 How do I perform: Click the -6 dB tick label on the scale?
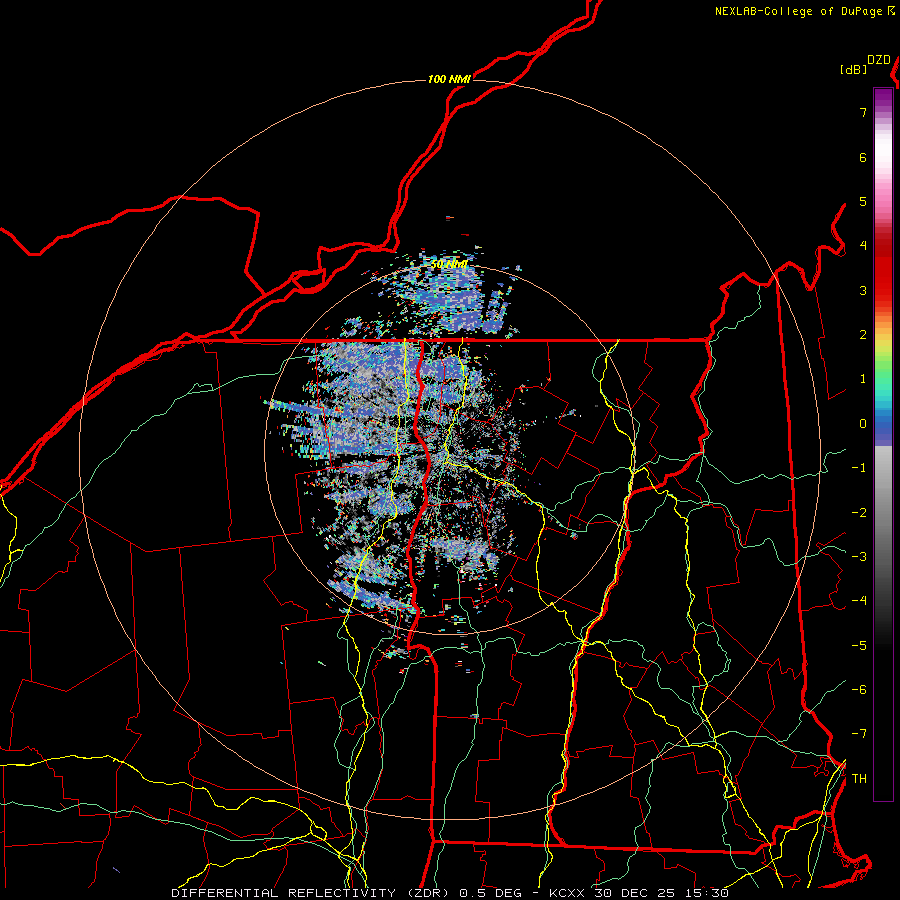tap(859, 690)
